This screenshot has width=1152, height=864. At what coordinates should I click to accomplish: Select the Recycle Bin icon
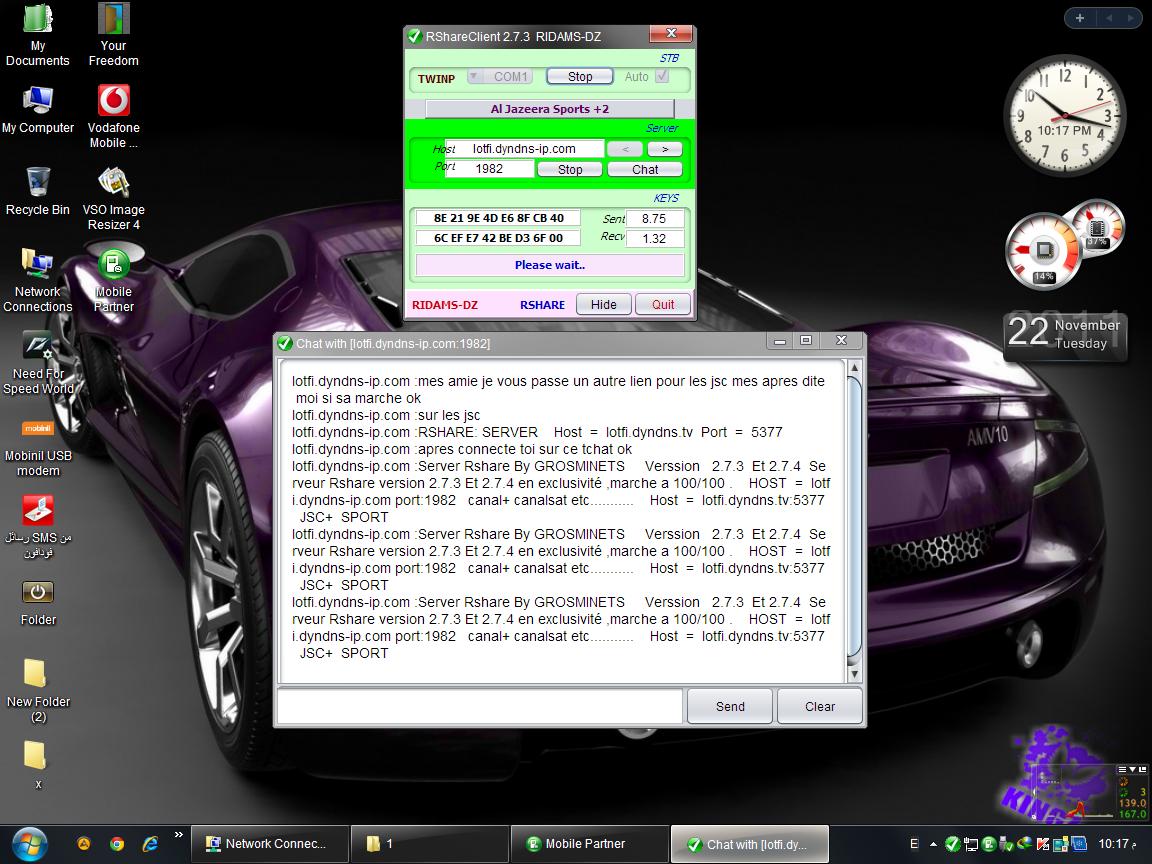[37, 191]
